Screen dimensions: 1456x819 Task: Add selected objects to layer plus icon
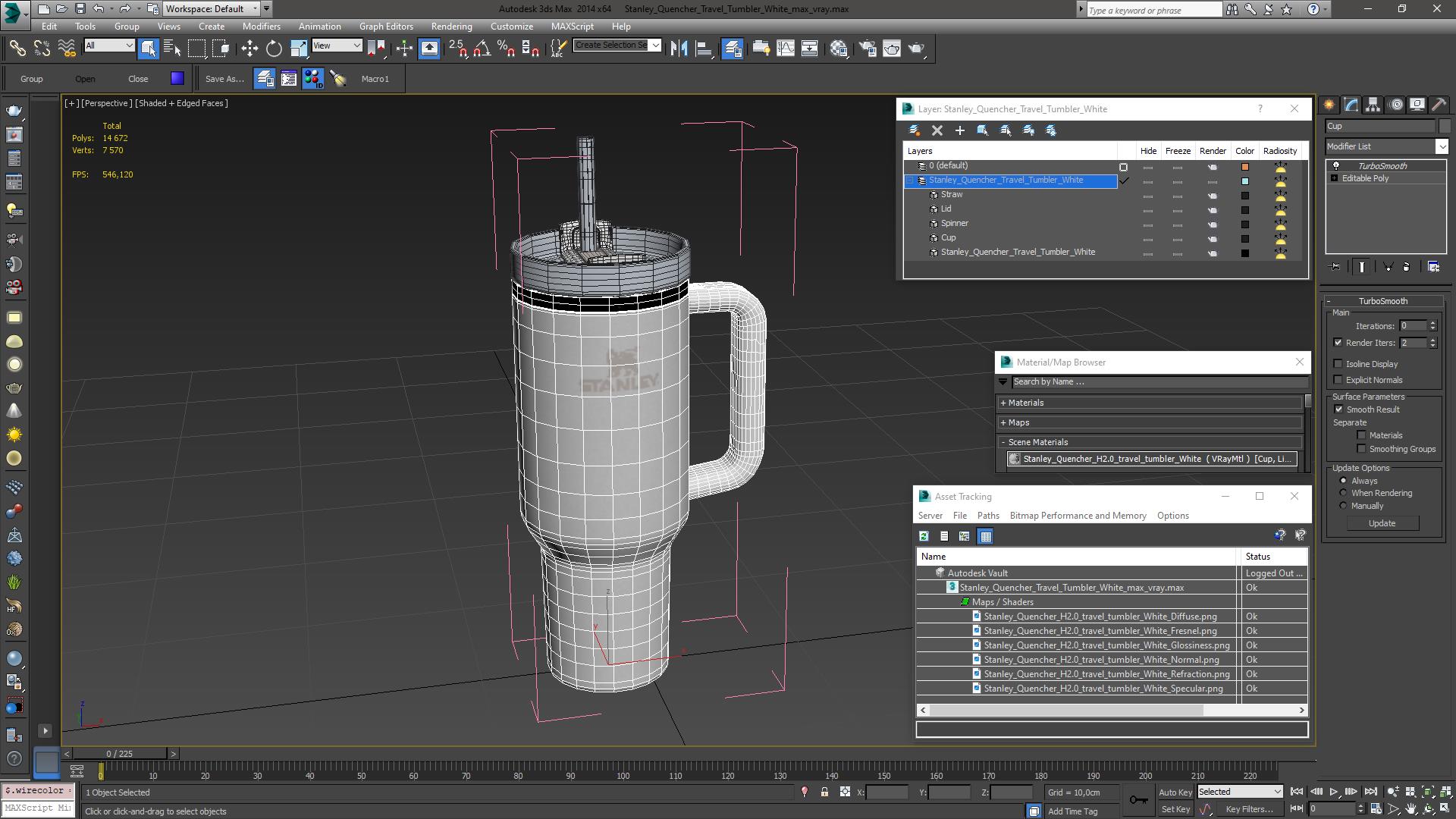tap(960, 130)
